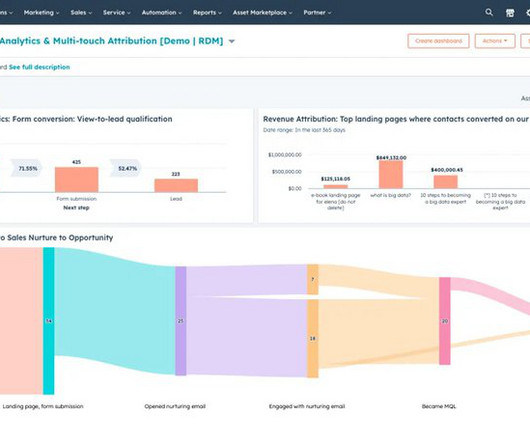The height and width of the screenshot is (442, 530).
Task: Click the Date range in the last 365 days text
Action: 304,130
